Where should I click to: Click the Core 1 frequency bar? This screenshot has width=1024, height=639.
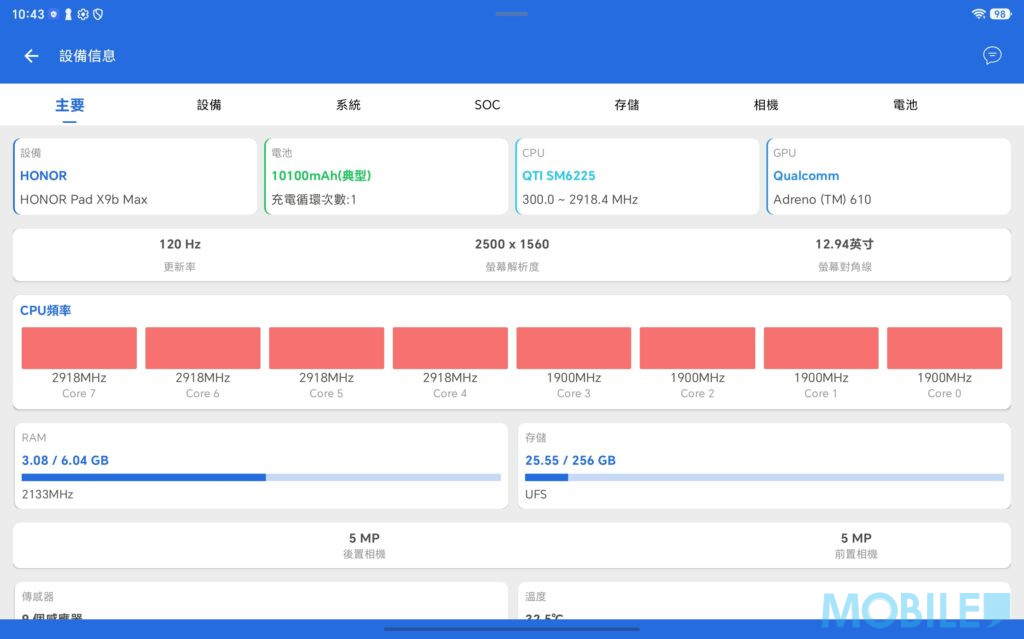point(821,348)
